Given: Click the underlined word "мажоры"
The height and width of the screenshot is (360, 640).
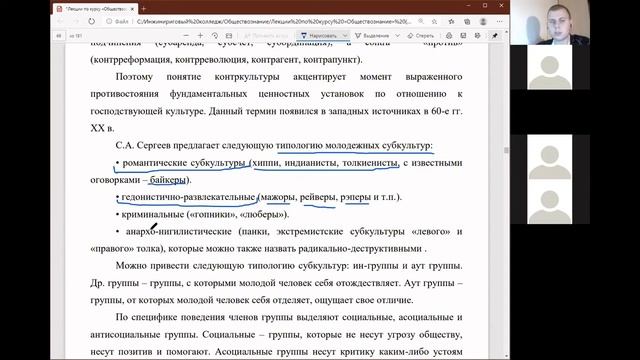Looking at the screenshot, I should click(x=278, y=197).
